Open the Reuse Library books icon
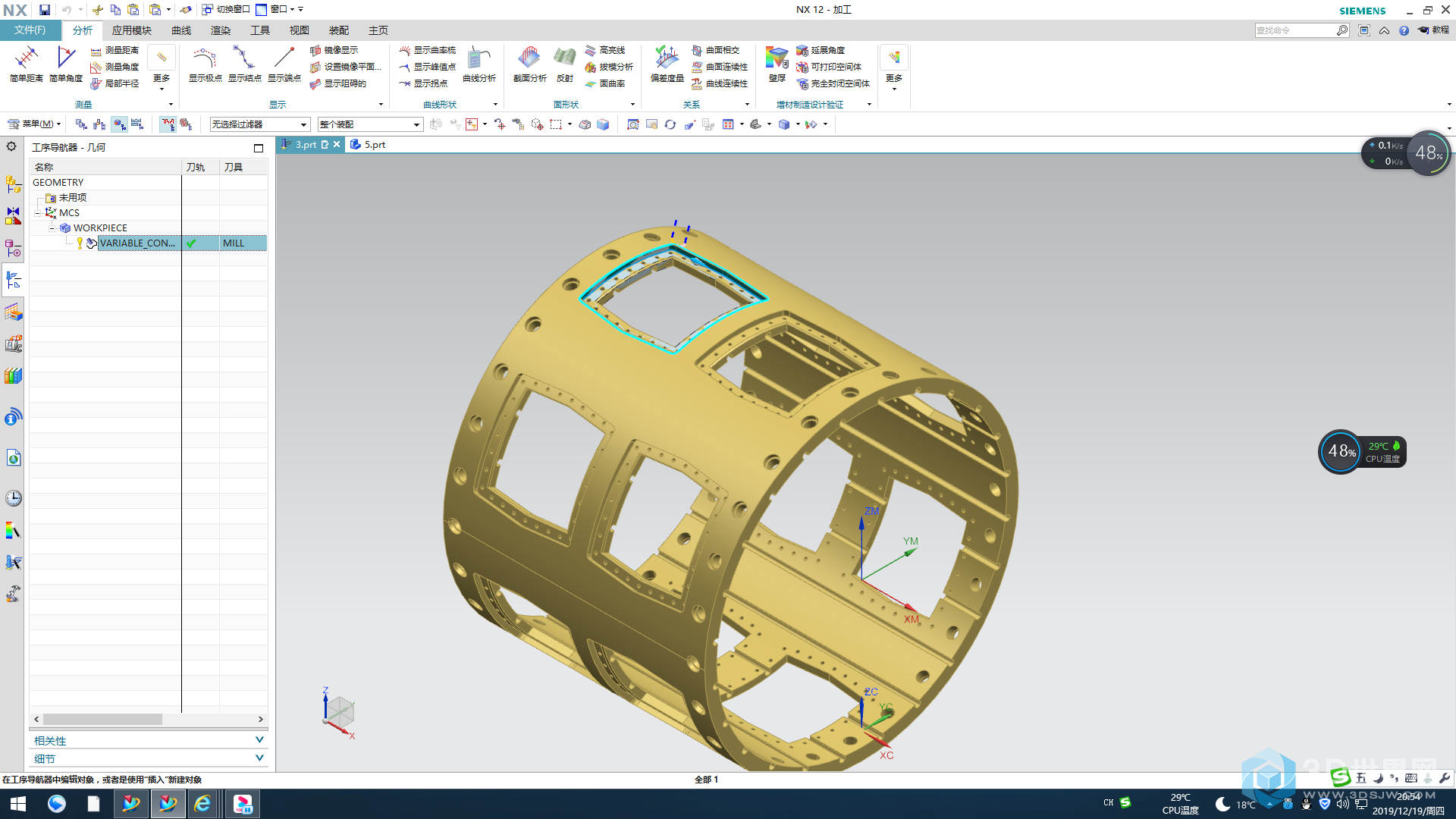The height and width of the screenshot is (819, 1456). tap(13, 376)
